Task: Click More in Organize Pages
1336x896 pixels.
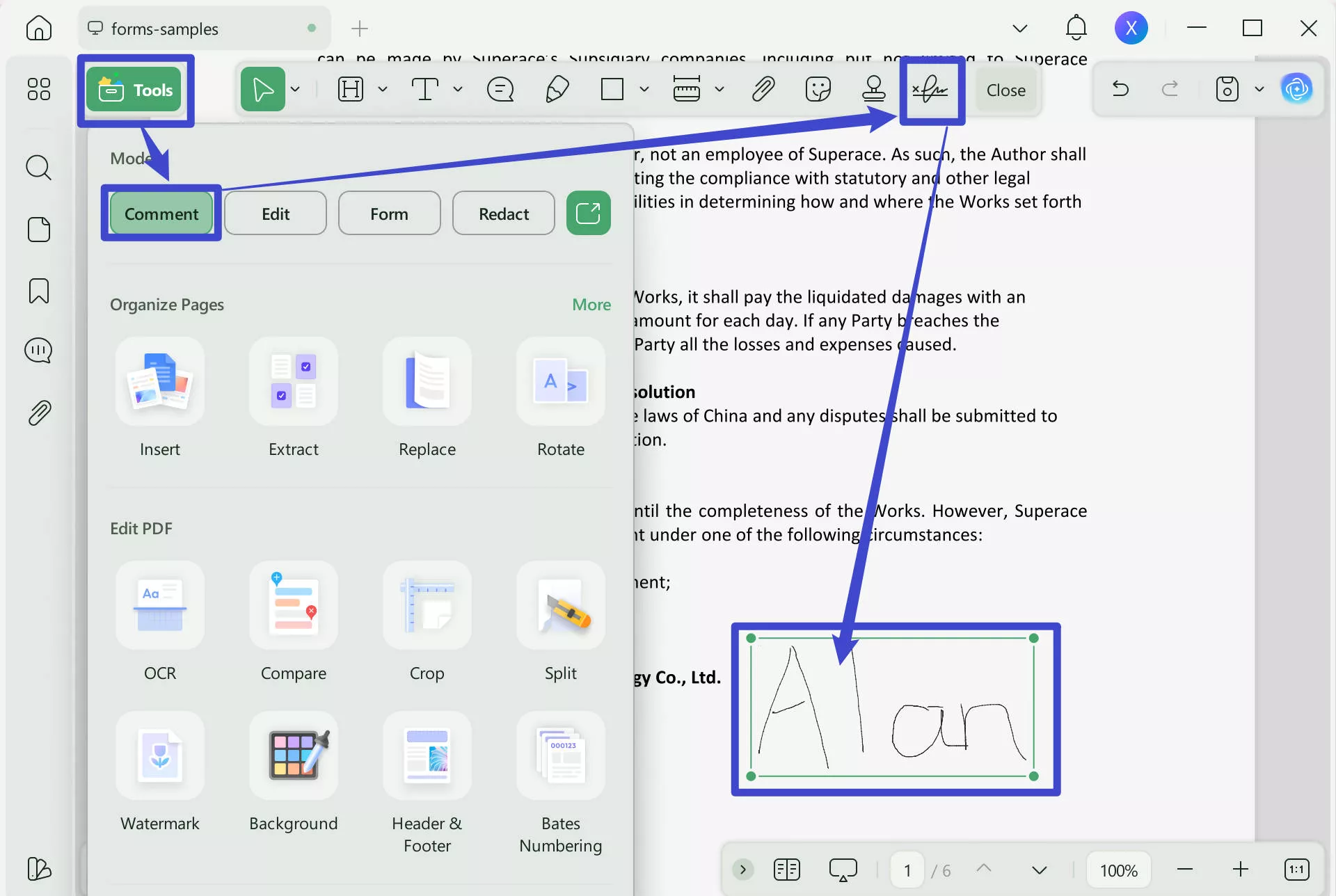Action: tap(591, 305)
